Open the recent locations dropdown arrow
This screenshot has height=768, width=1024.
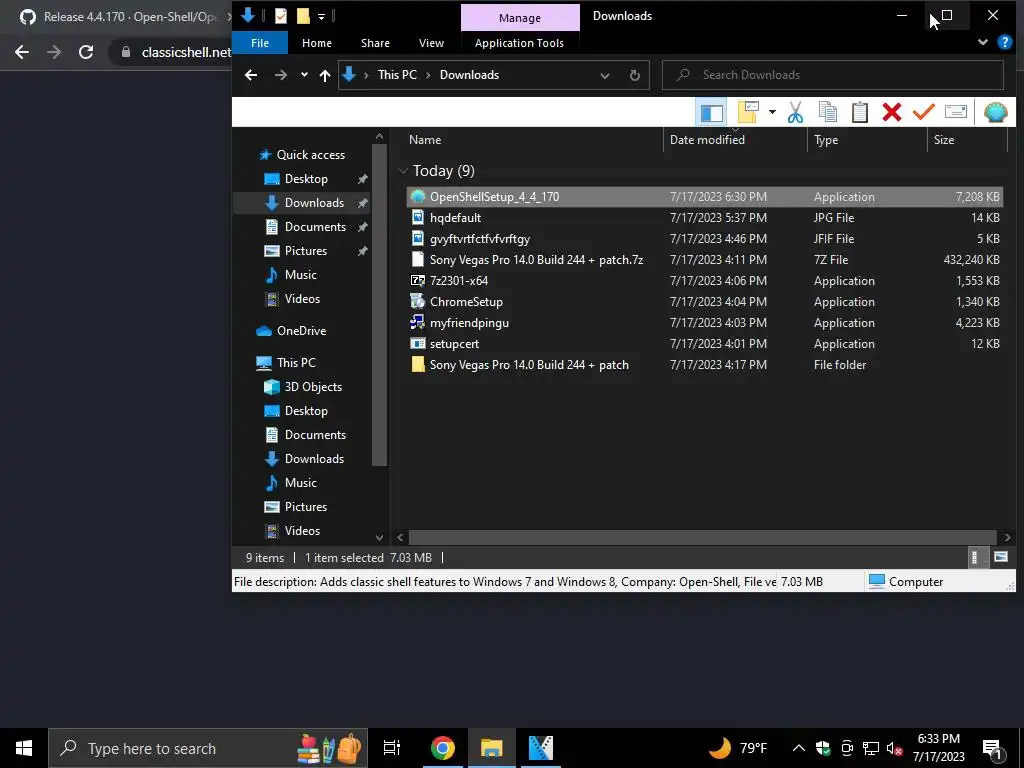[x=304, y=75]
